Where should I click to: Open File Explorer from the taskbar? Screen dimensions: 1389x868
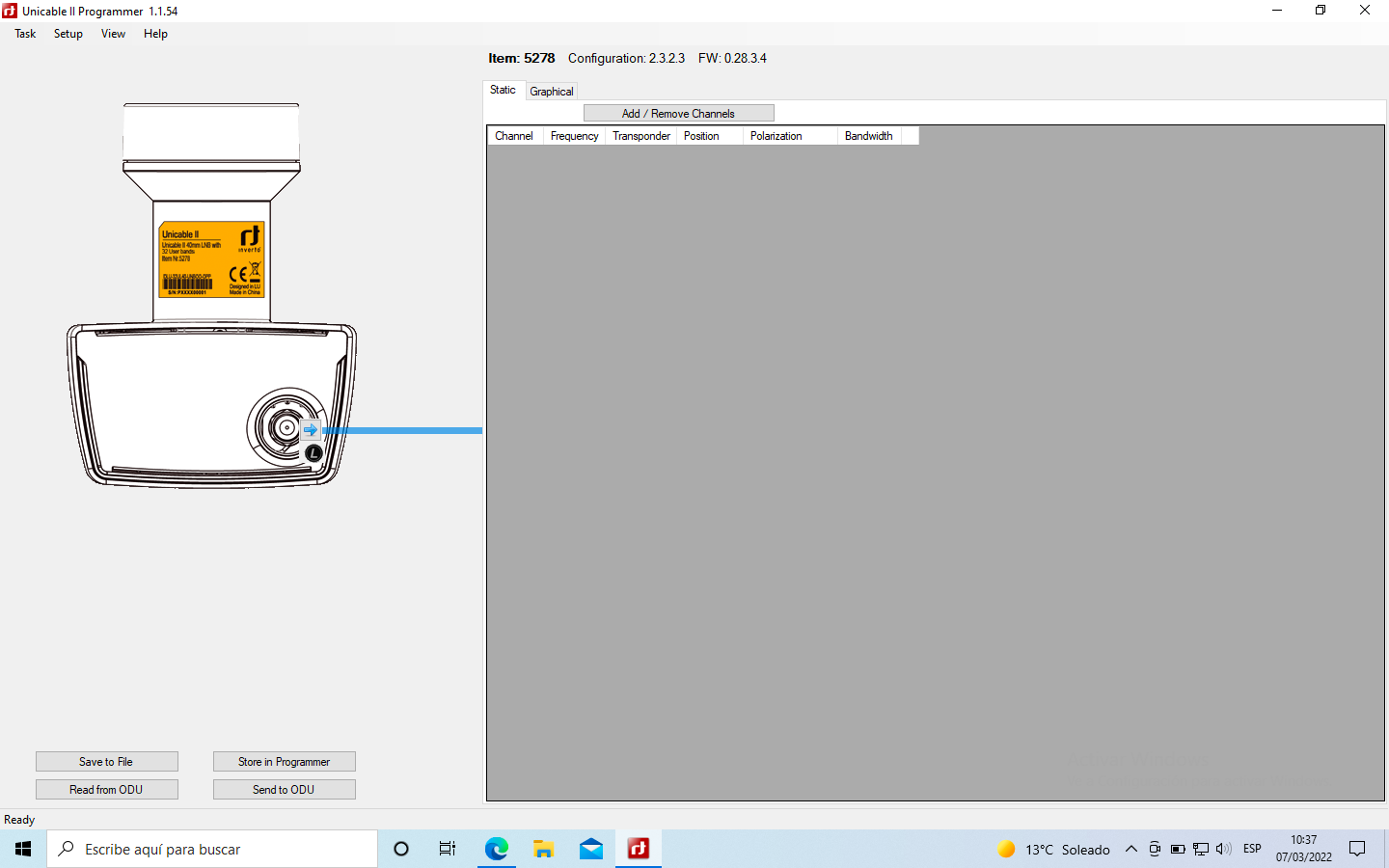pos(544,849)
